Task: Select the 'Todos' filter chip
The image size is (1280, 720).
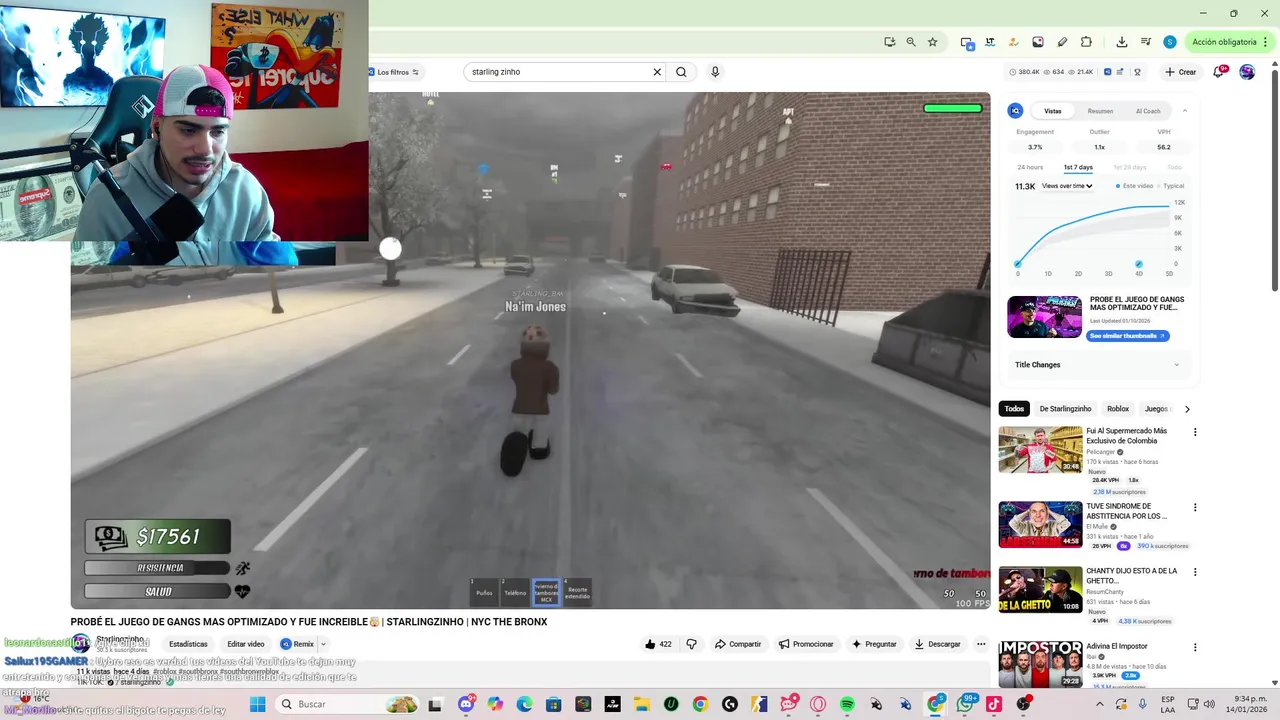Action: click(1014, 409)
